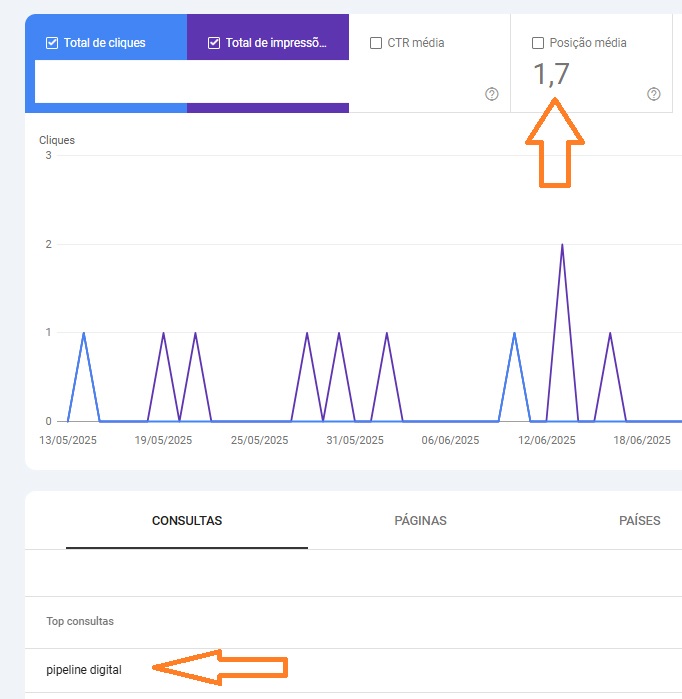682x699 pixels.
Task: Click the 19/05/2025 date label on chart
Action: [163, 440]
